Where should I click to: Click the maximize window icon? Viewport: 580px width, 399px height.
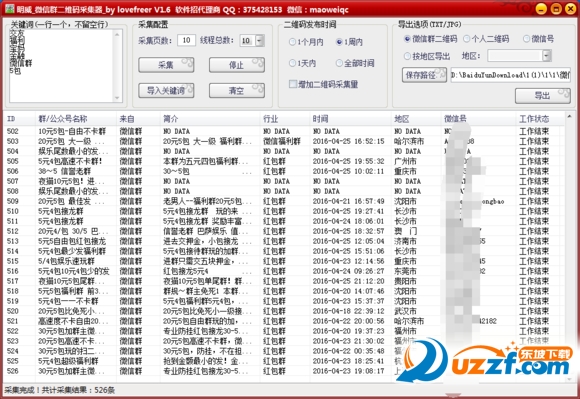point(556,9)
